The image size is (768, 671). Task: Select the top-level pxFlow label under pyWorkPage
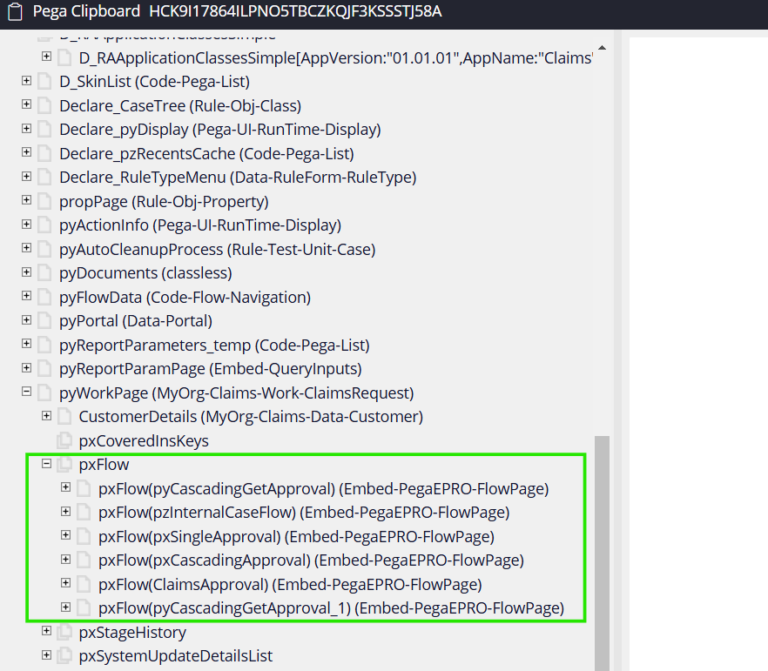click(x=104, y=464)
